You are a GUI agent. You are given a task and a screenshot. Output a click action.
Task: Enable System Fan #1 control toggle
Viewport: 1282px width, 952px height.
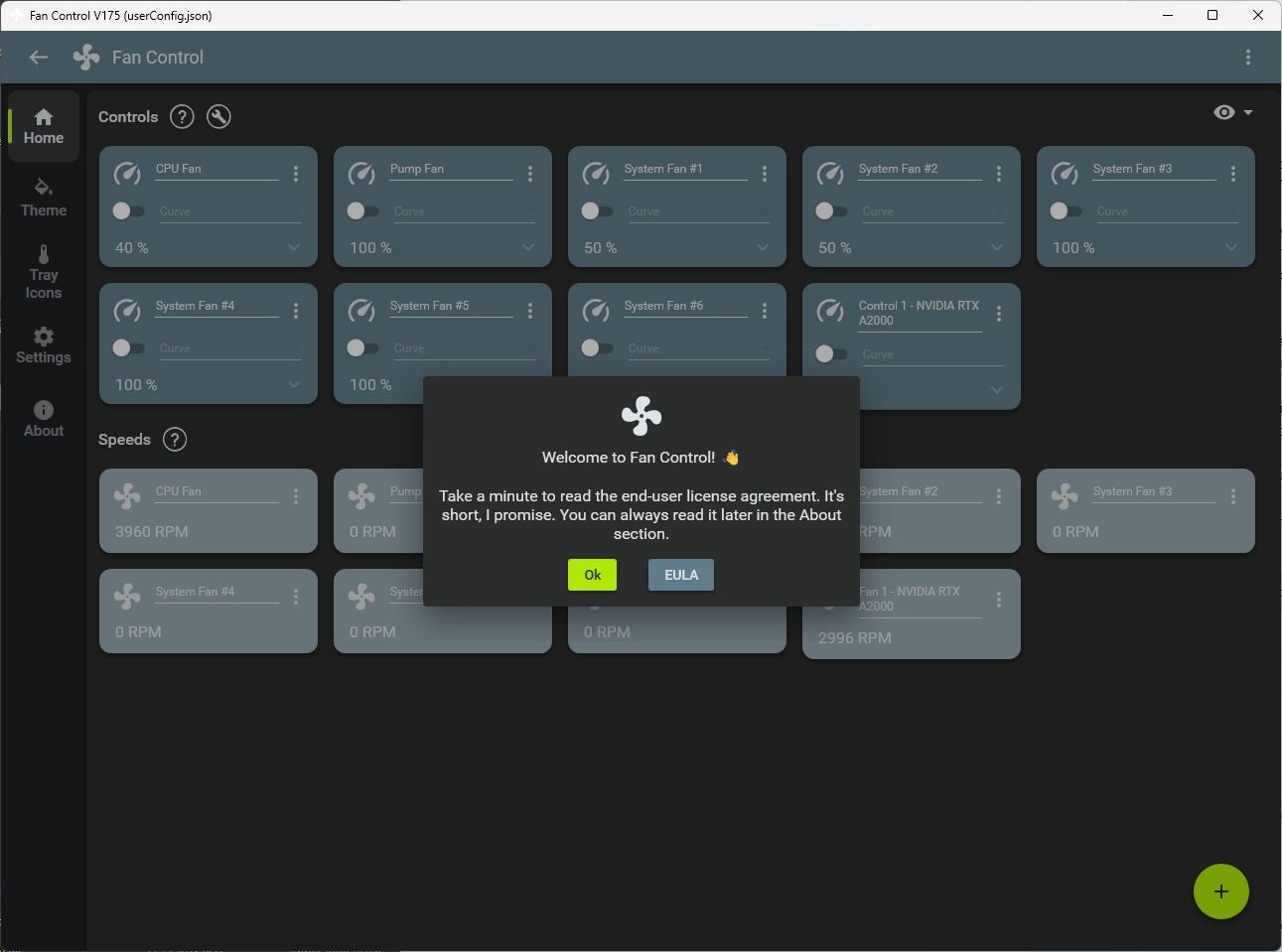coord(597,210)
